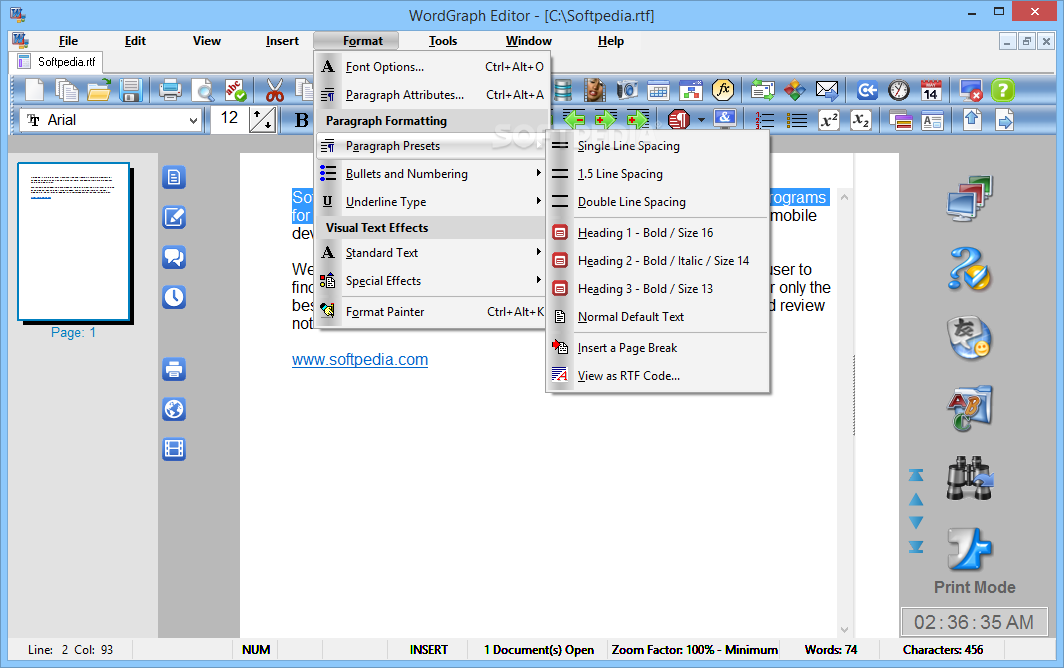The image size is (1064, 668).
Task: Select Single Line Spacing preset
Action: 658,146
